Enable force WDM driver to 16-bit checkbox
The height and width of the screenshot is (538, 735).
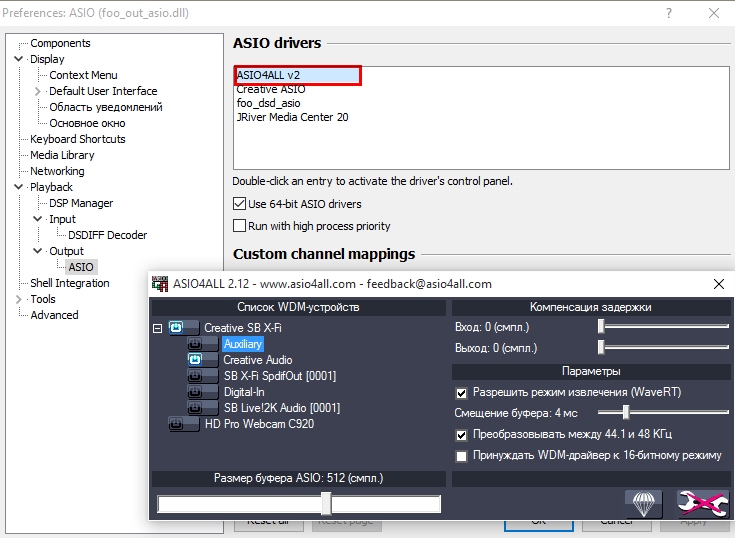pos(462,456)
